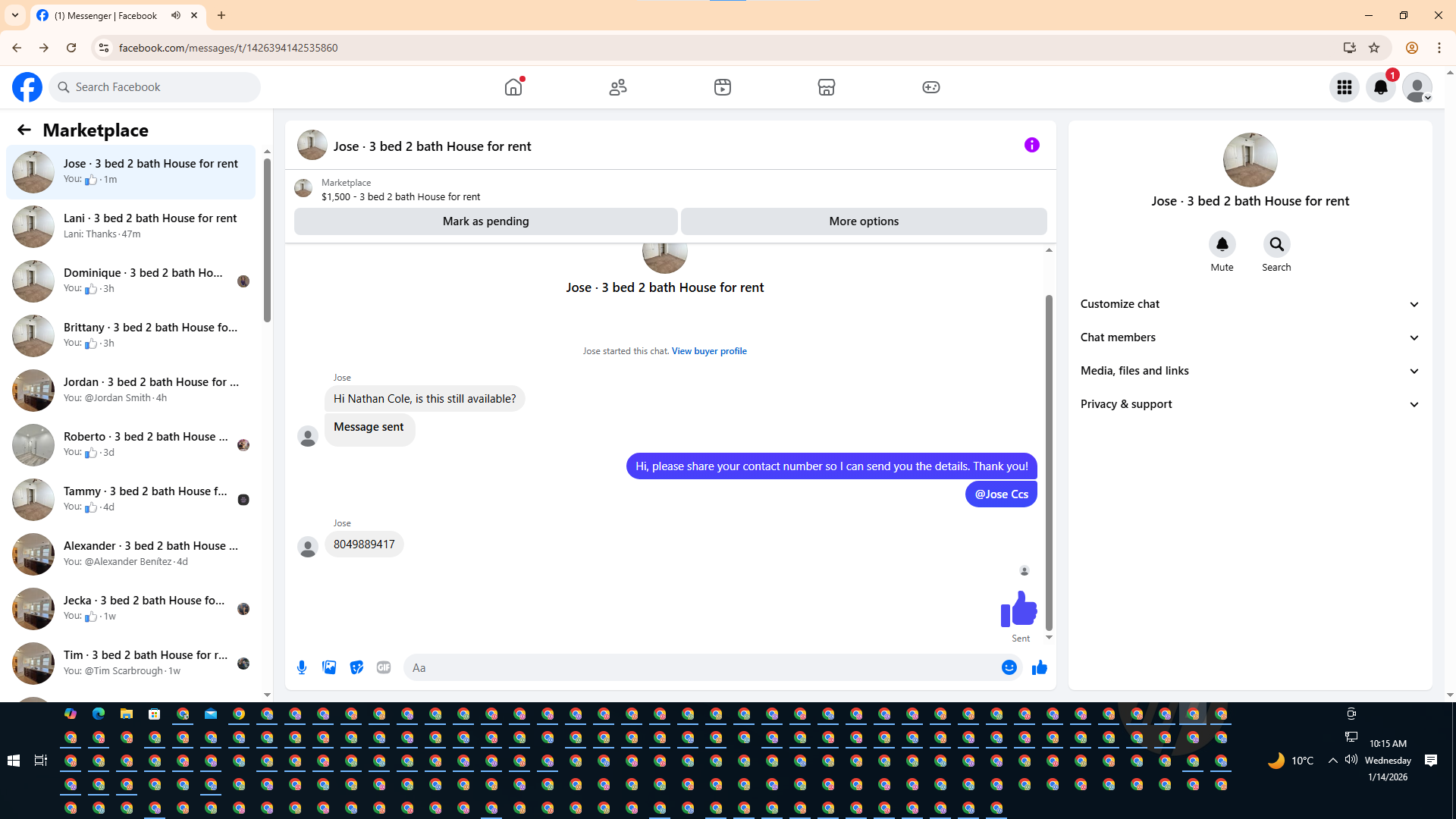
Task: Go to Marketplace tab in top navigation
Action: (x=826, y=87)
